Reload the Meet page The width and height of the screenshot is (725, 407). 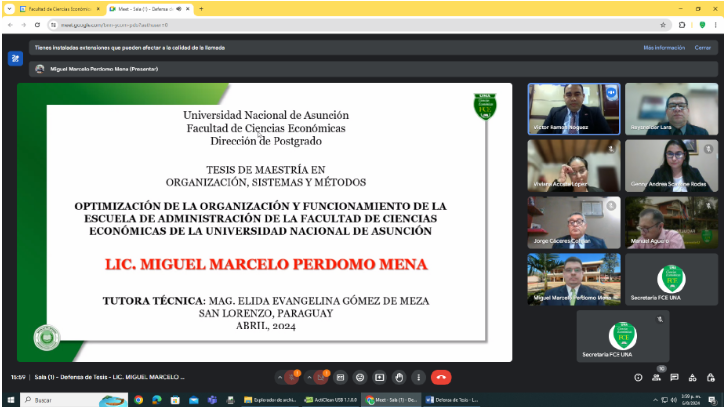click(x=37, y=25)
